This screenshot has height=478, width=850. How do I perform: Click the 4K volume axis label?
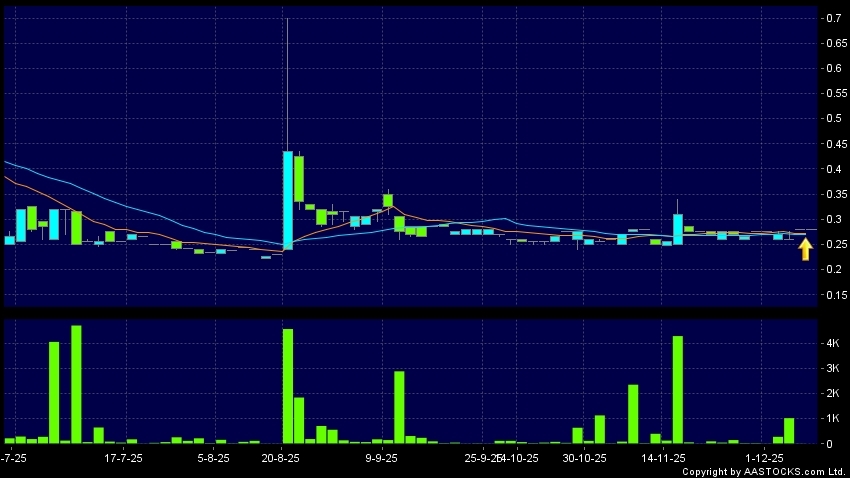point(832,343)
